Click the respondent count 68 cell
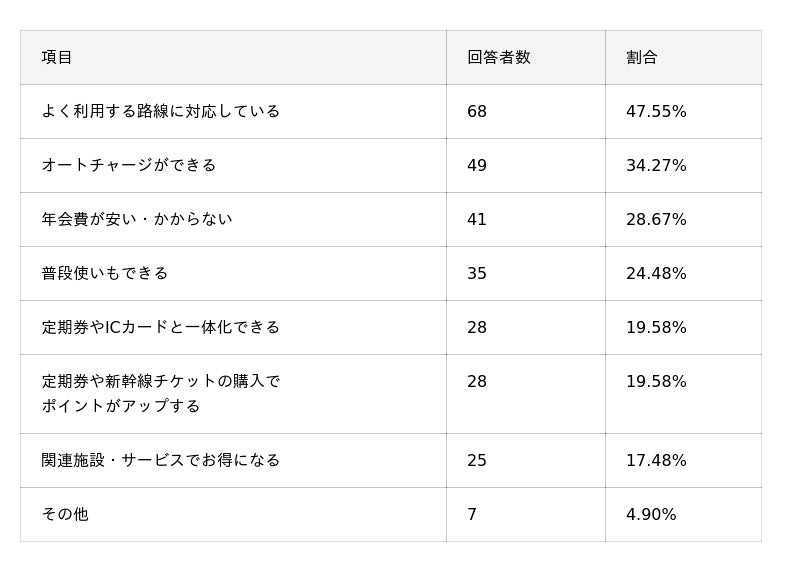This screenshot has width=800, height=572. 477,112
